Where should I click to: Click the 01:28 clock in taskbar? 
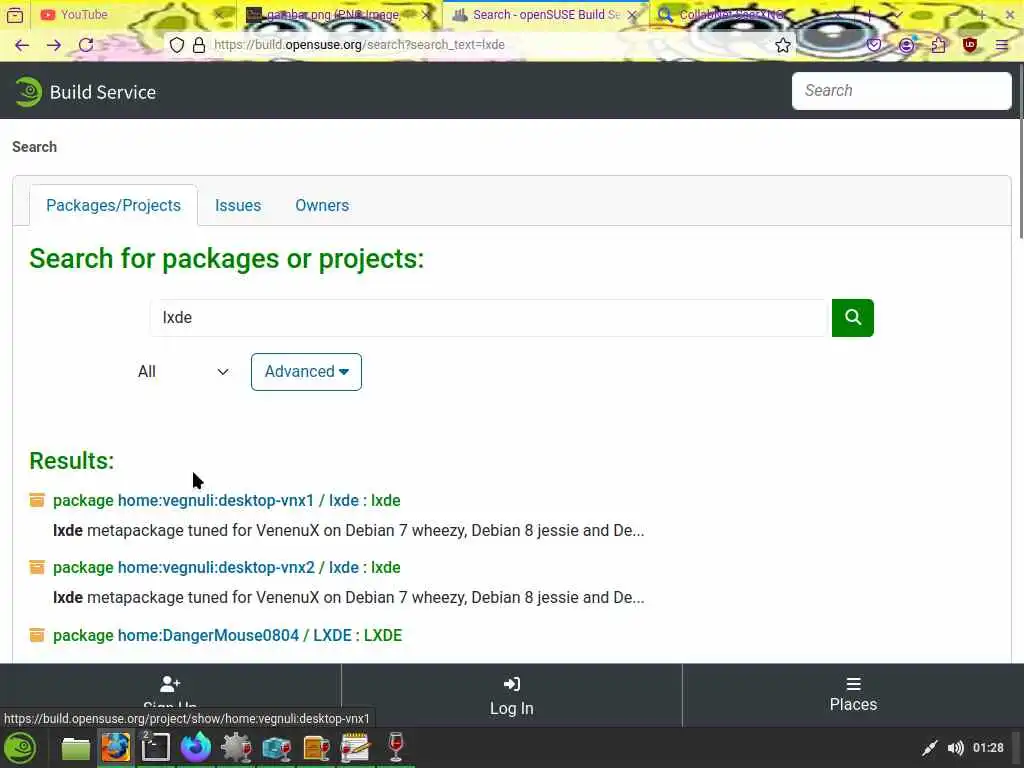[988, 748]
